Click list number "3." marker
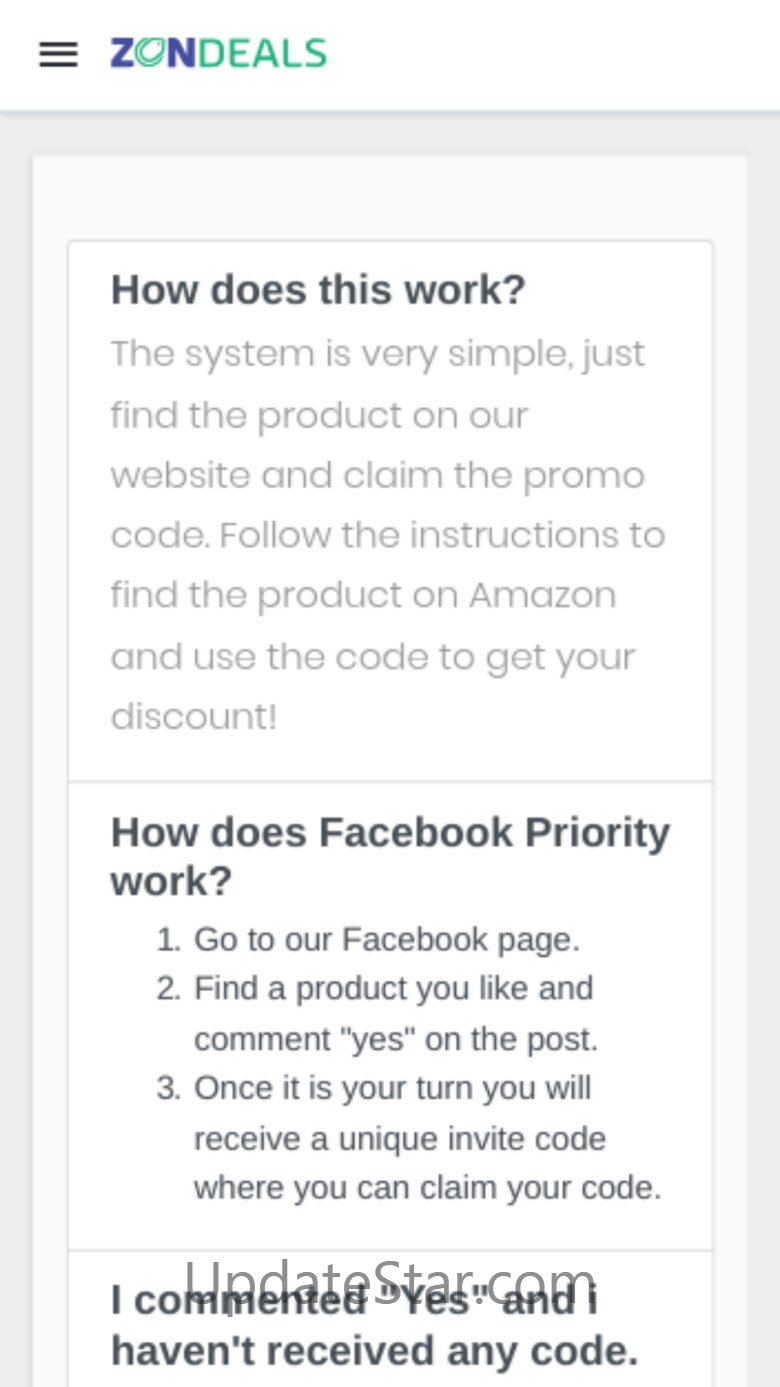This screenshot has height=1387, width=780. click(x=168, y=1088)
